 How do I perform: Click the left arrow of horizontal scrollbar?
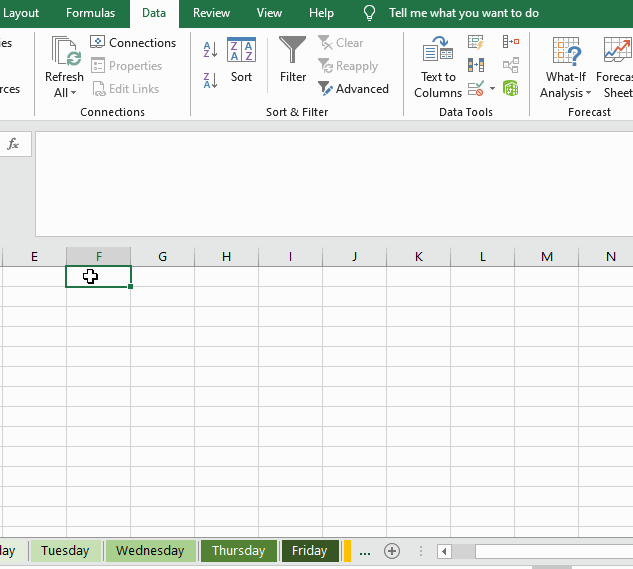(444, 551)
